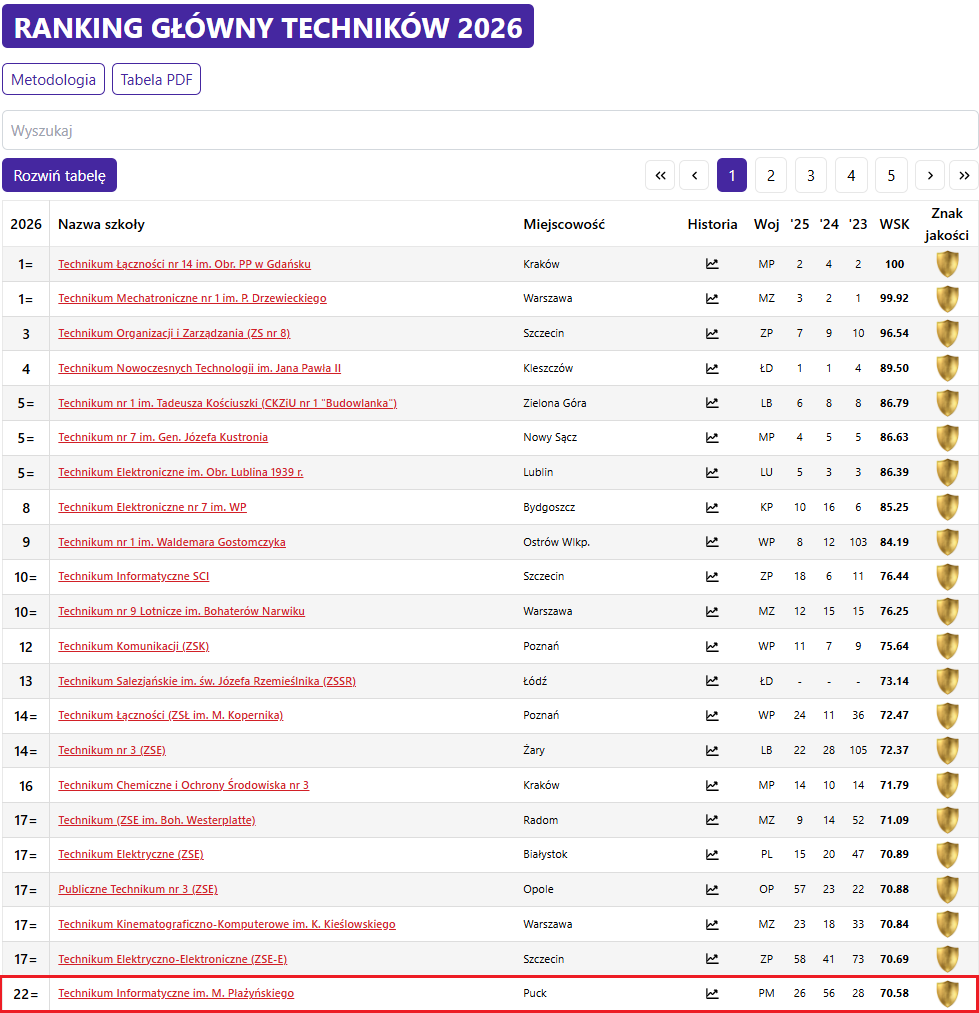Sort by WSK column header
Viewport: 979px width, 1013px height.
pyautogui.click(x=894, y=224)
